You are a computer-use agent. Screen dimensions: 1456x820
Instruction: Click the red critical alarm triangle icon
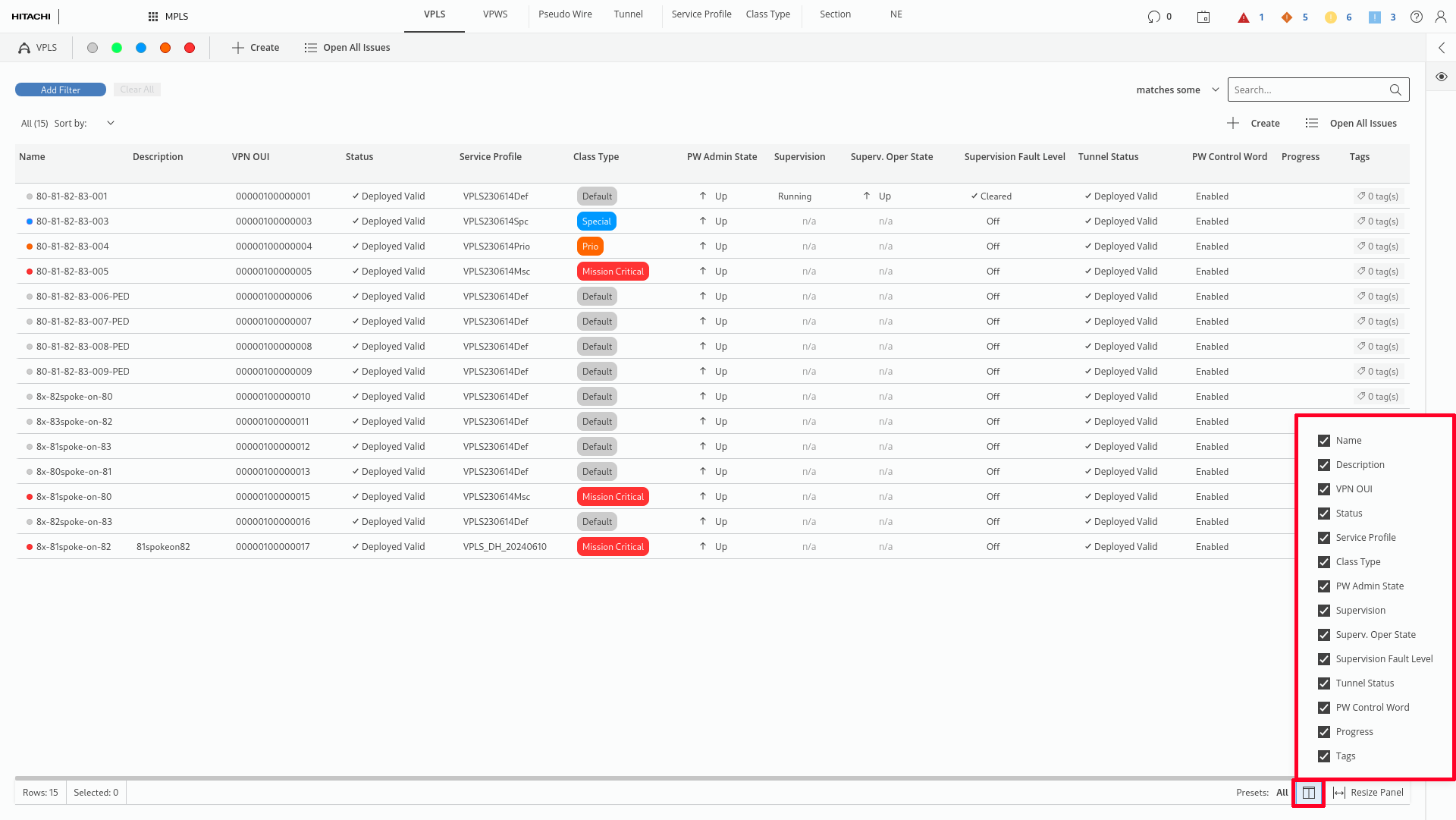point(1244,17)
